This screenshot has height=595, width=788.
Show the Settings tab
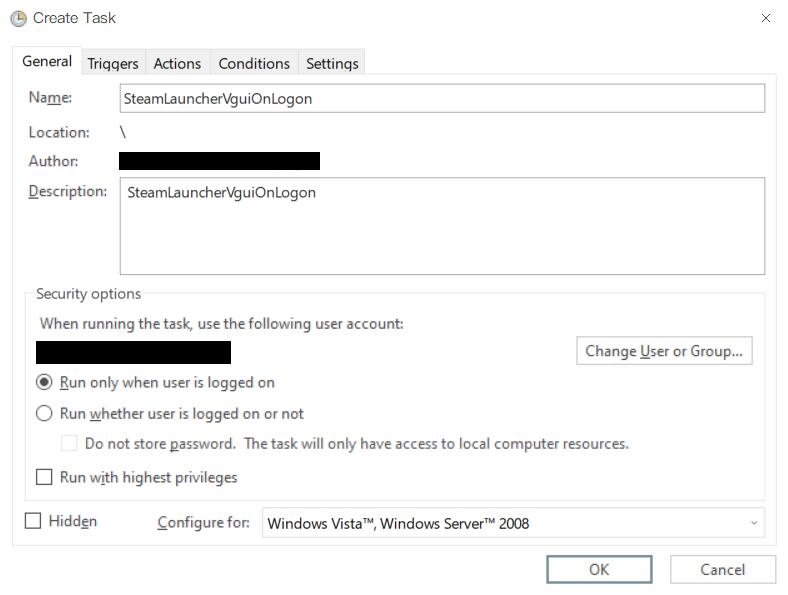[x=332, y=63]
